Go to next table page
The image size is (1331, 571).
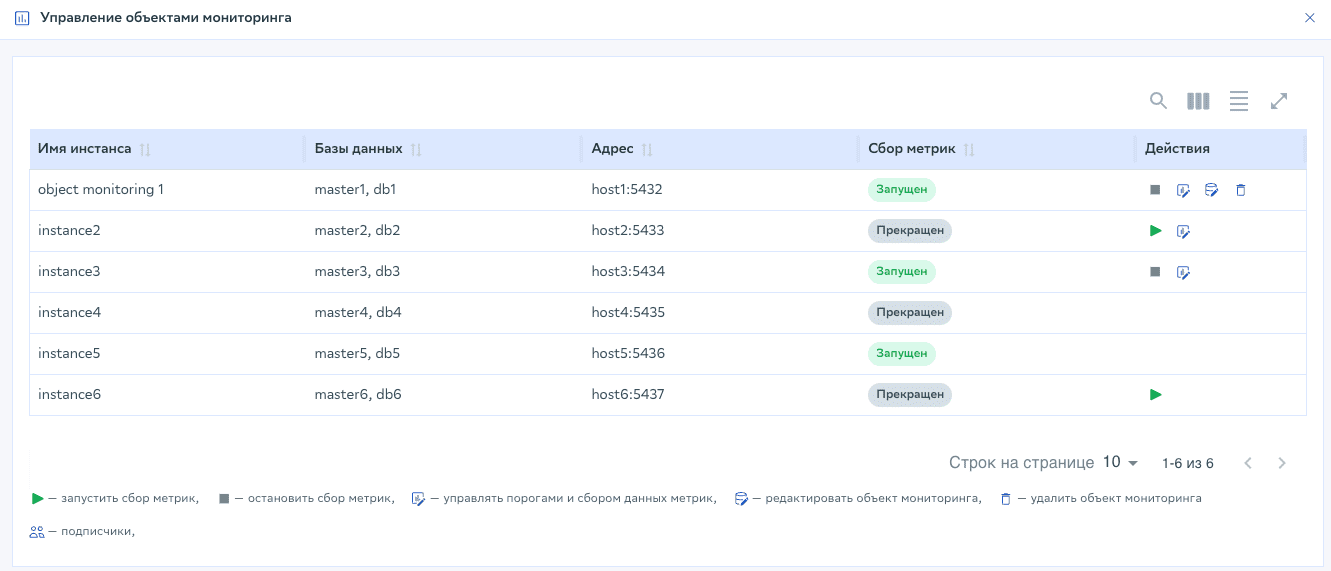coord(1282,463)
